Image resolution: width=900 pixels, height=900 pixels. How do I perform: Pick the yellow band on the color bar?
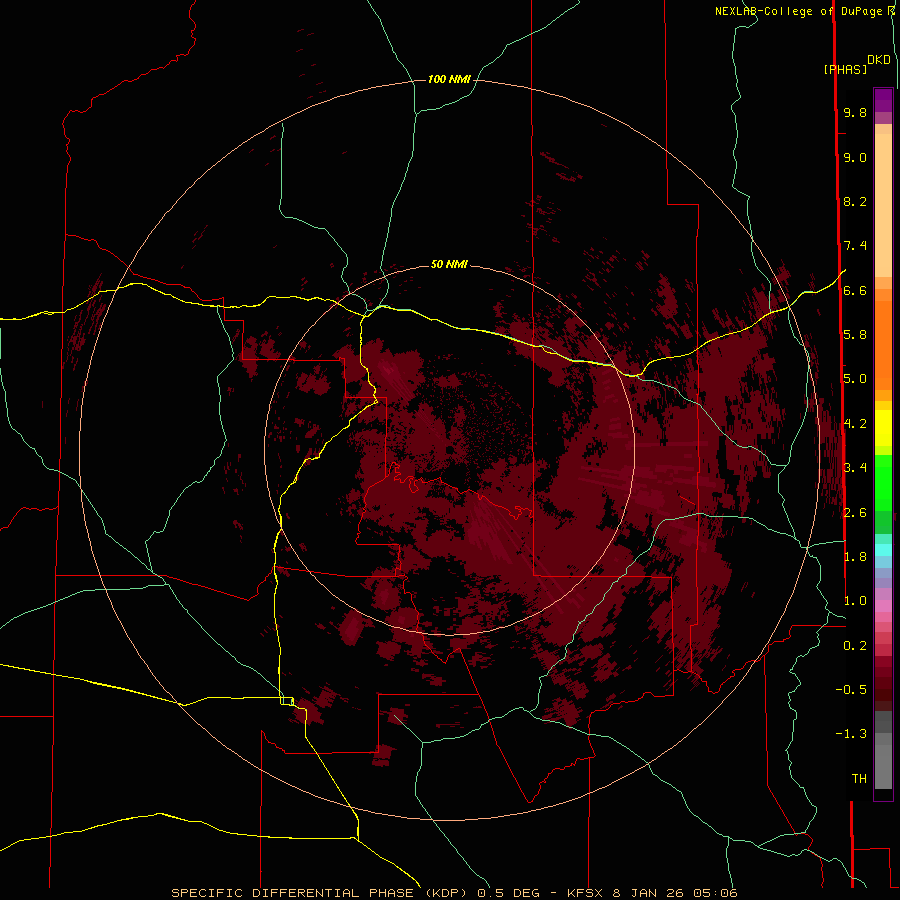883,428
